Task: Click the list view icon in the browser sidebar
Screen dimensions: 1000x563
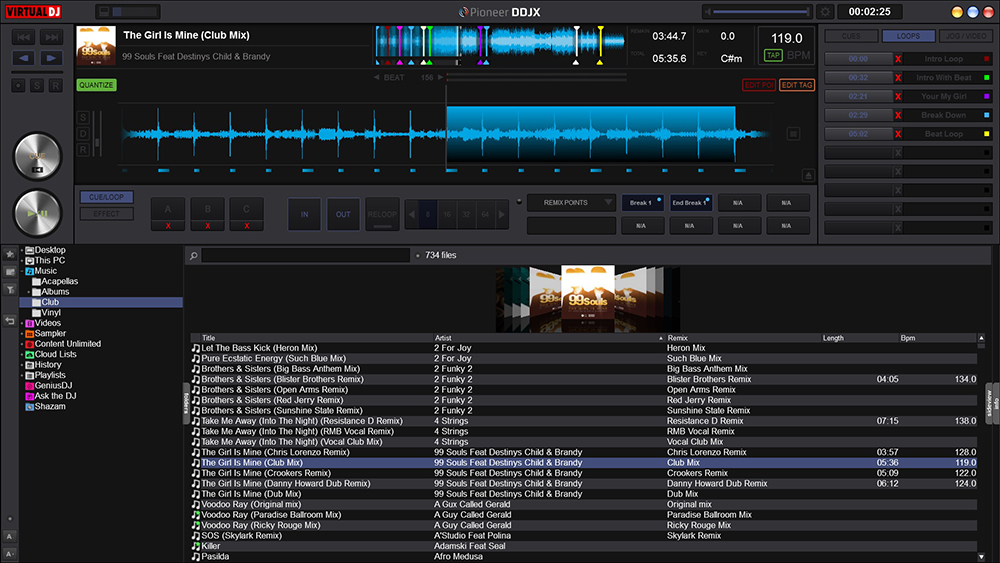Action: [x=10, y=272]
